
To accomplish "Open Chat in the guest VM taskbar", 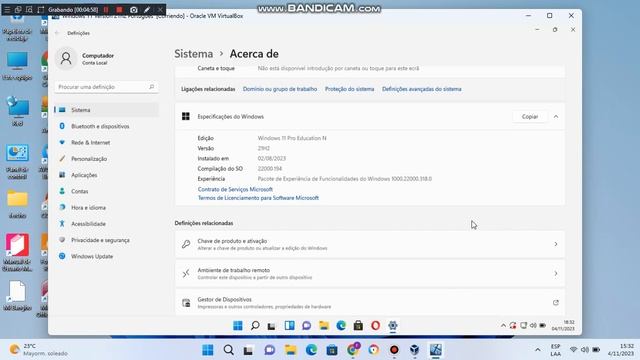I will tap(307, 325).
